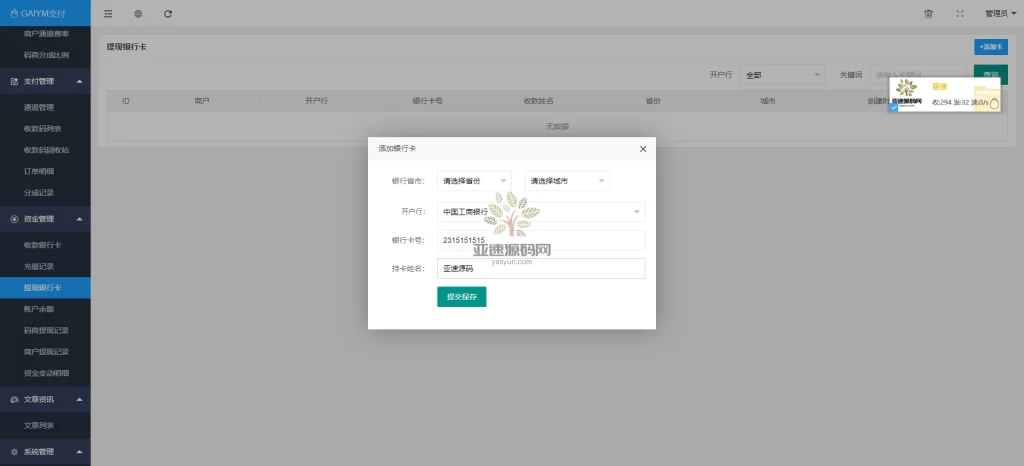Click the 收款姓名 column header

coord(539,101)
